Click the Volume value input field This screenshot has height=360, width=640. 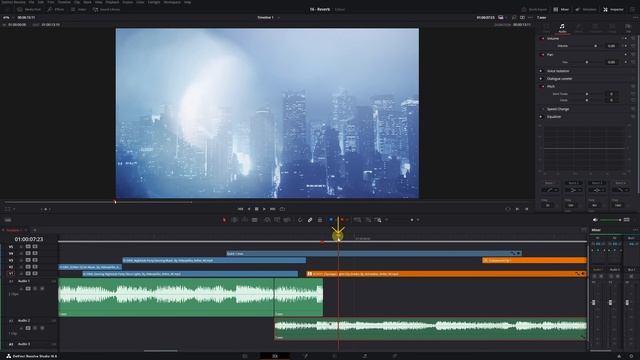[x=611, y=46]
